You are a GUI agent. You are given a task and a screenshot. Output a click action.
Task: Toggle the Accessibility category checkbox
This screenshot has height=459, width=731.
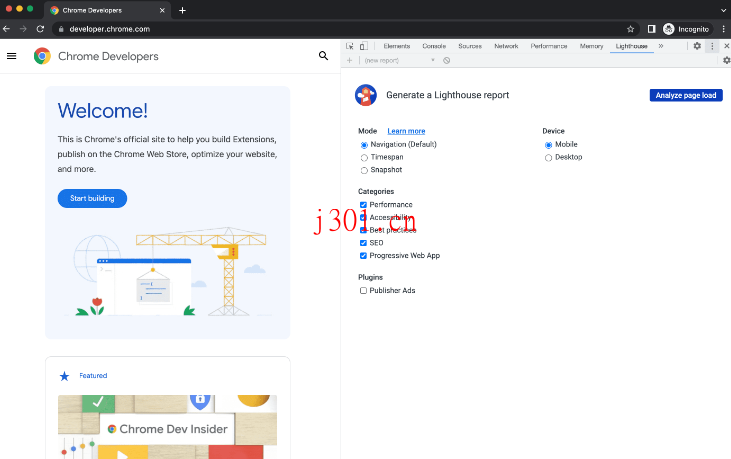(363, 217)
